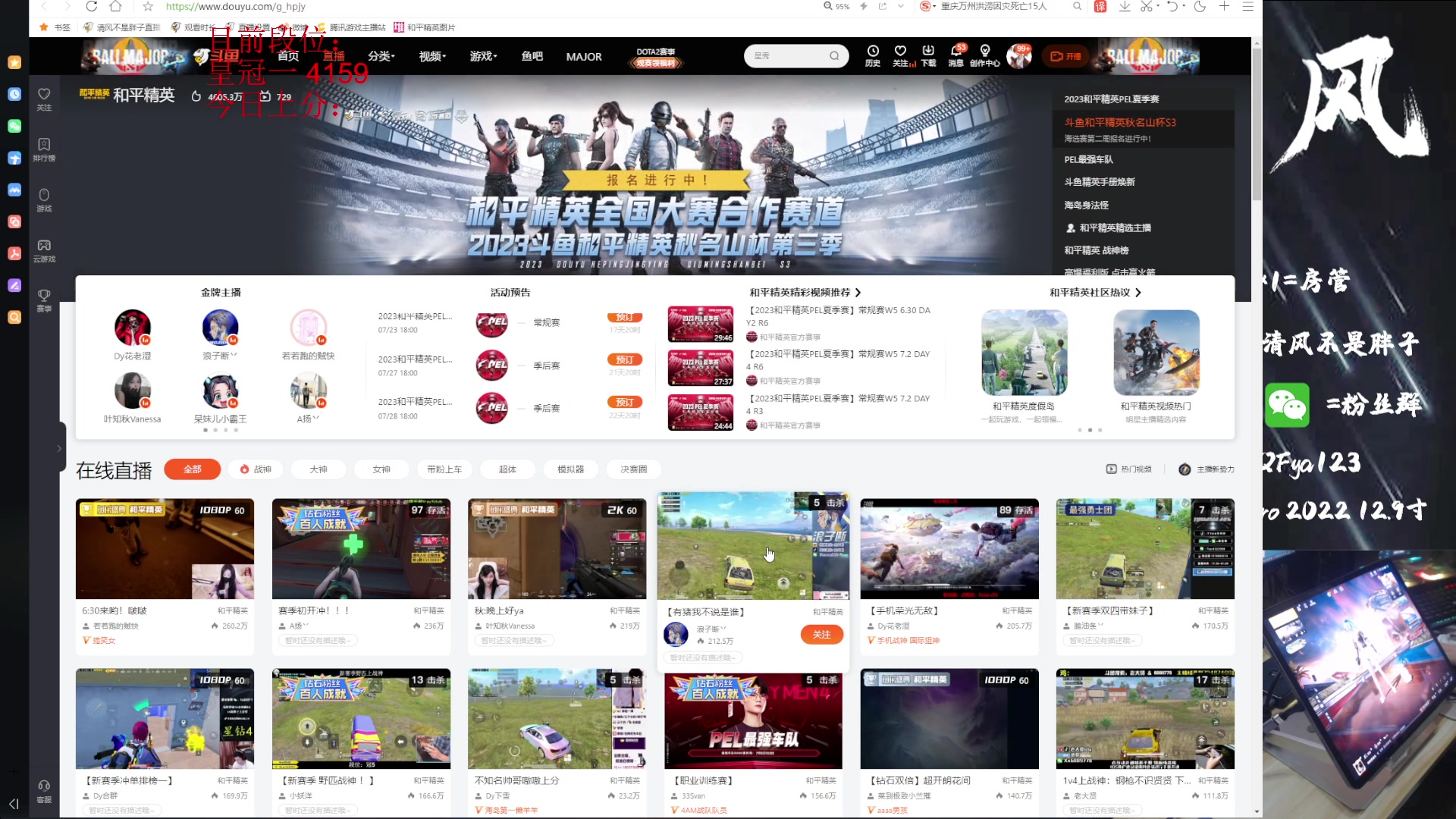Reserve the 07/27 18:00 PEL 季后赛 with 预订
Screen dimensions: 1456x819
[x=625, y=359]
